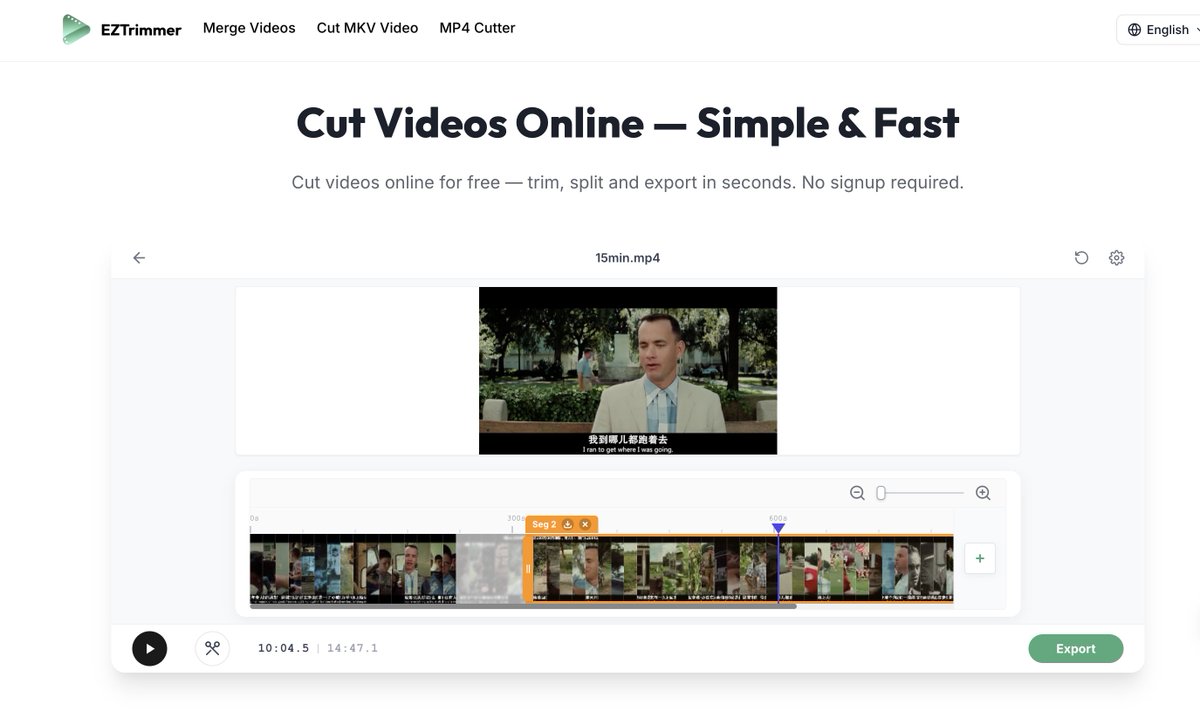
Task: Open the Cut MKV Video page
Action: point(367,28)
